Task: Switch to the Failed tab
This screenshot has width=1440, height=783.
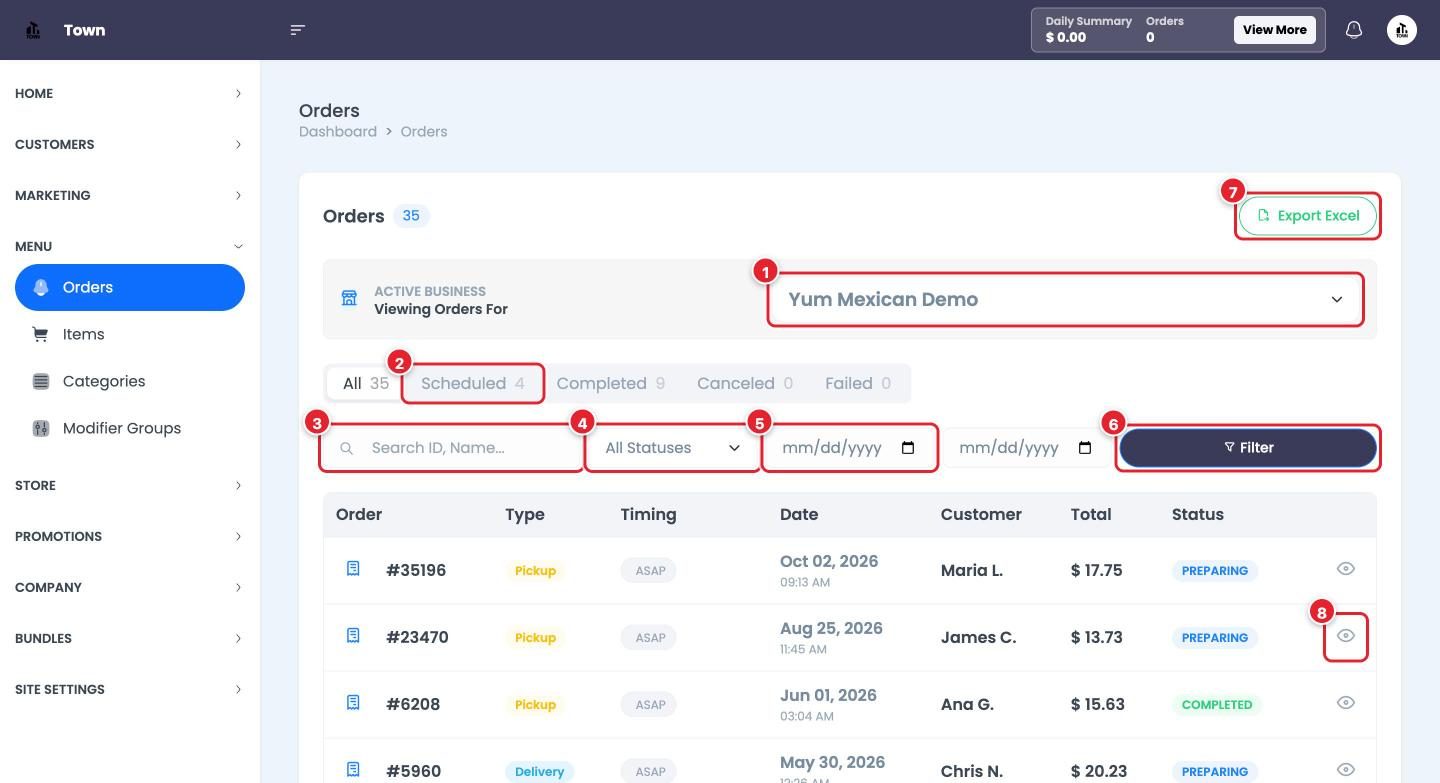Action: (858, 383)
